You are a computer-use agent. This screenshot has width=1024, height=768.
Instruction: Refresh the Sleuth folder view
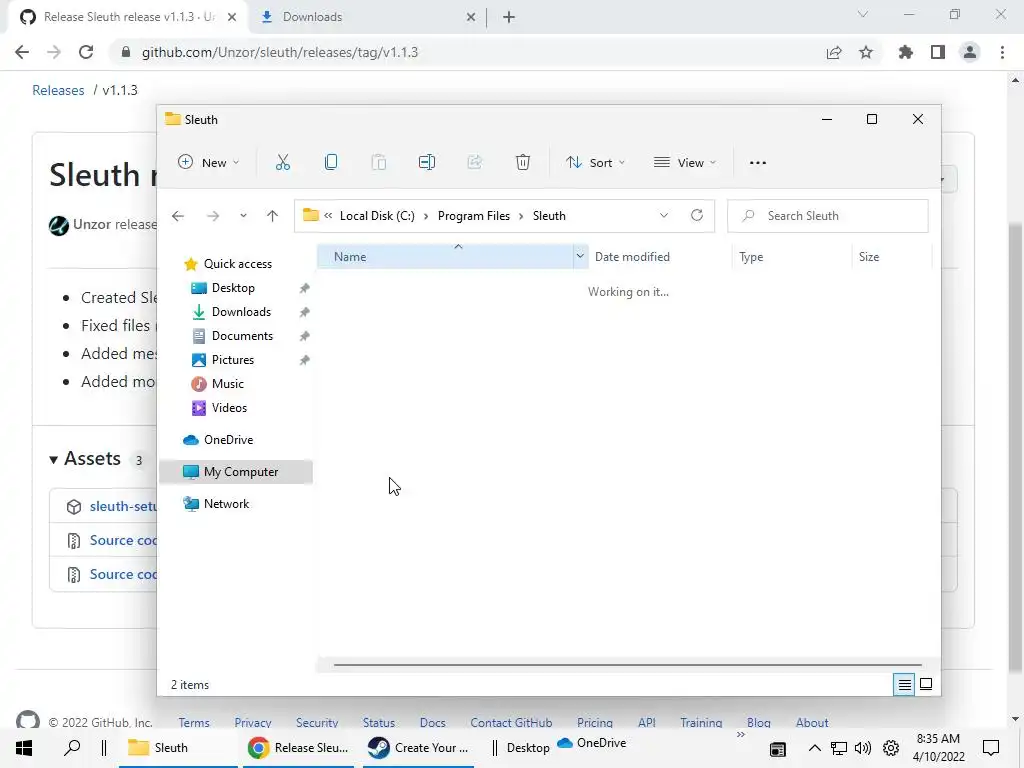click(x=697, y=216)
